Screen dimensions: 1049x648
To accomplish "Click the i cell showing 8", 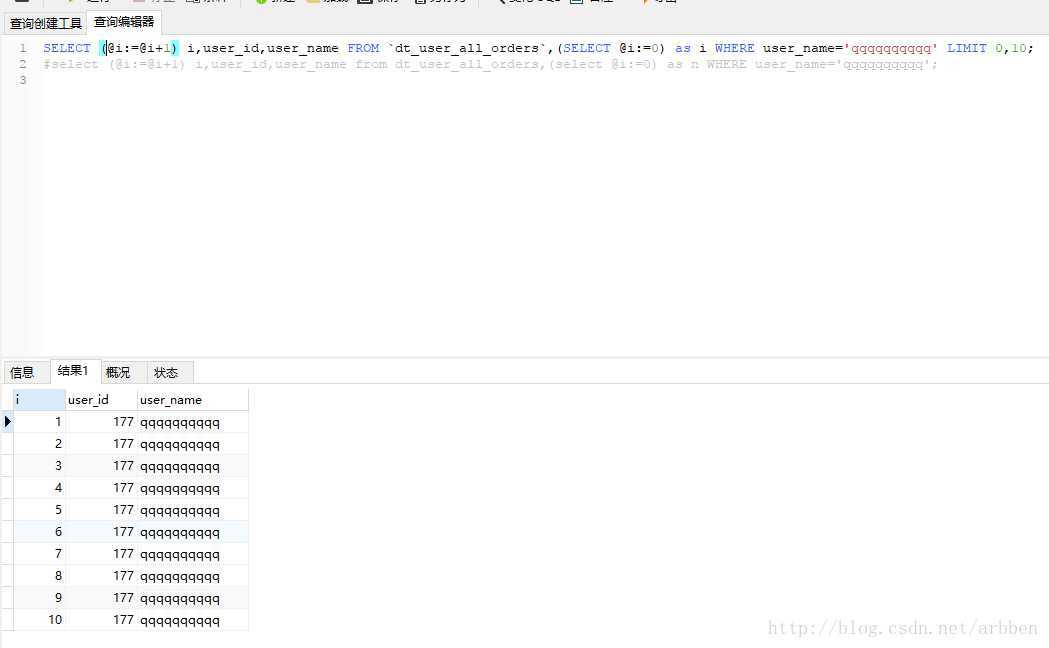I will click(x=39, y=576).
